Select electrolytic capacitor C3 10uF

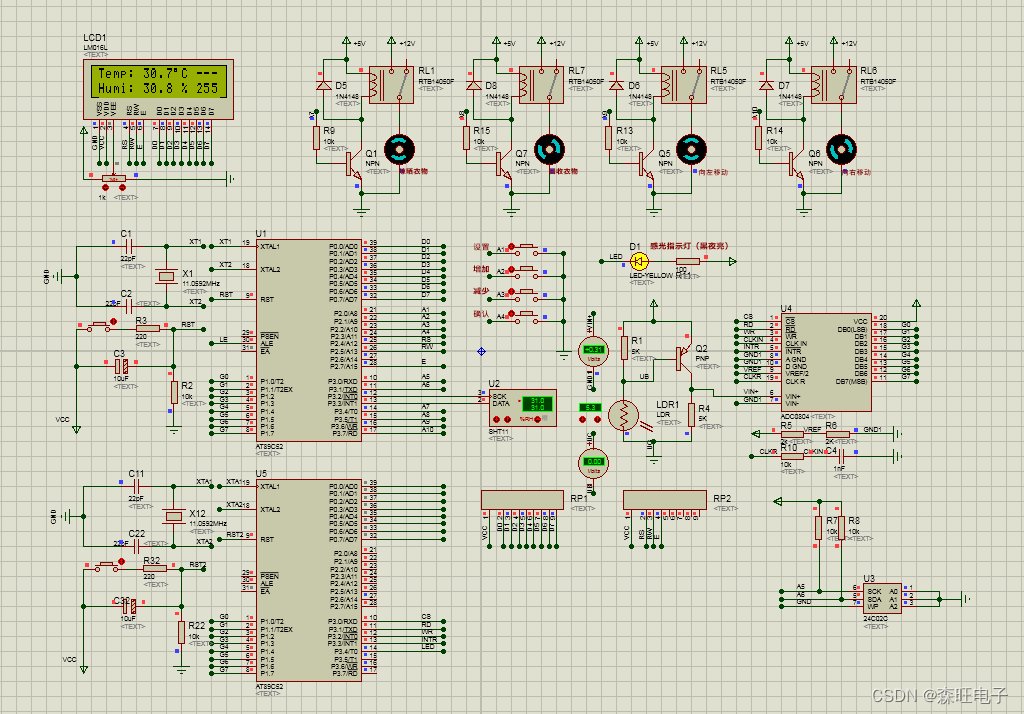click(121, 366)
